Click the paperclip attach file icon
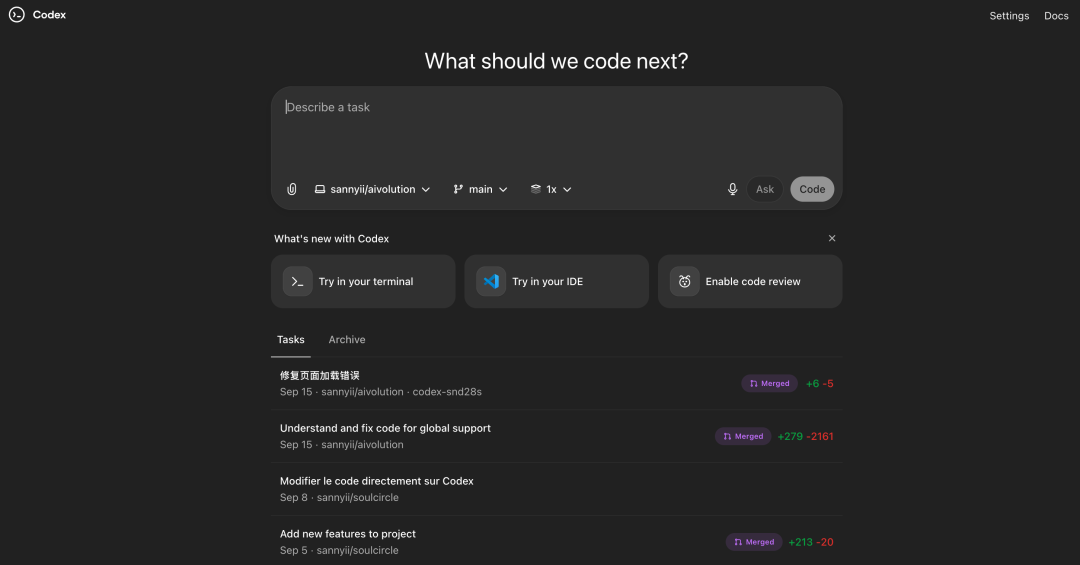Screen dimensions: 1080x565 coord(292,189)
